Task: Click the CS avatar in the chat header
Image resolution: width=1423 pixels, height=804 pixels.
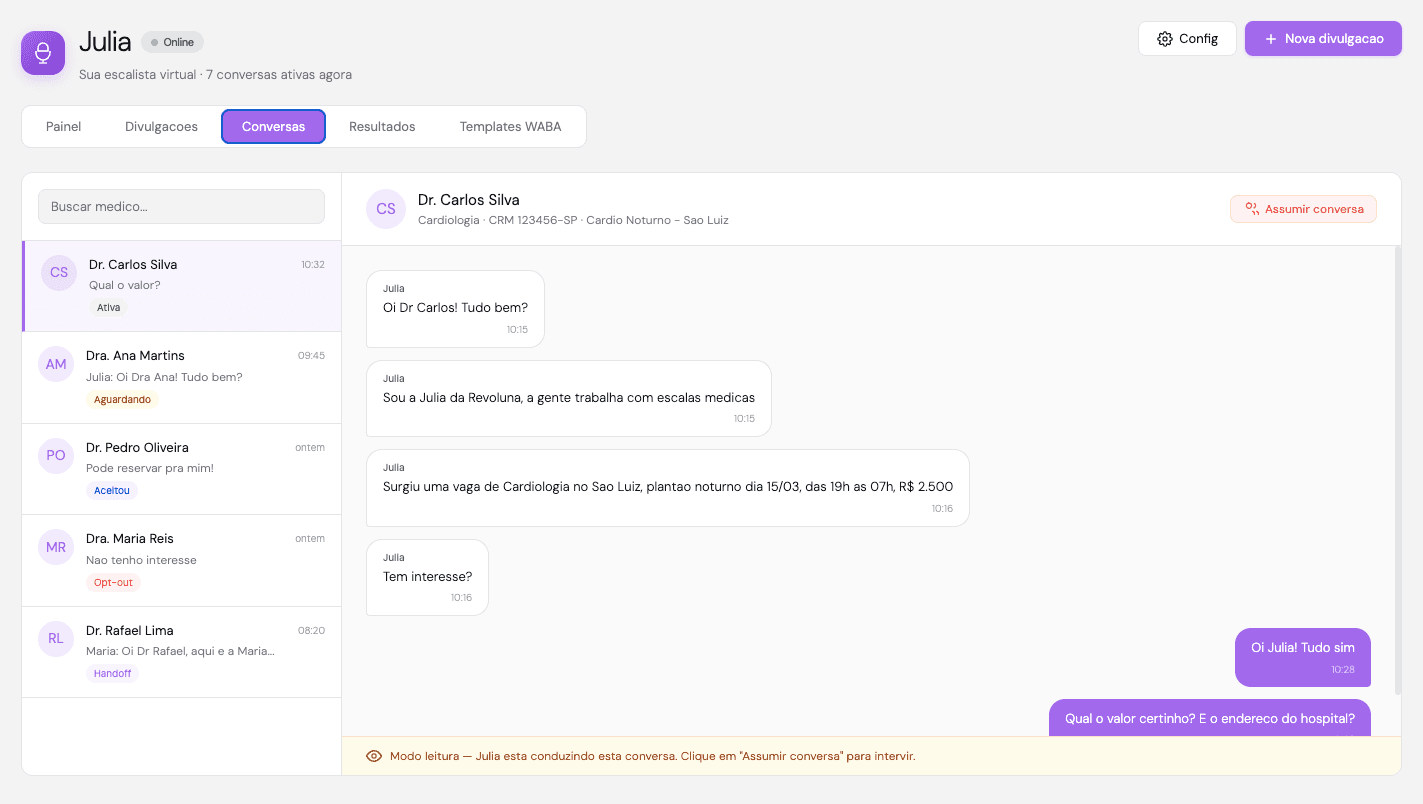Action: tap(386, 208)
